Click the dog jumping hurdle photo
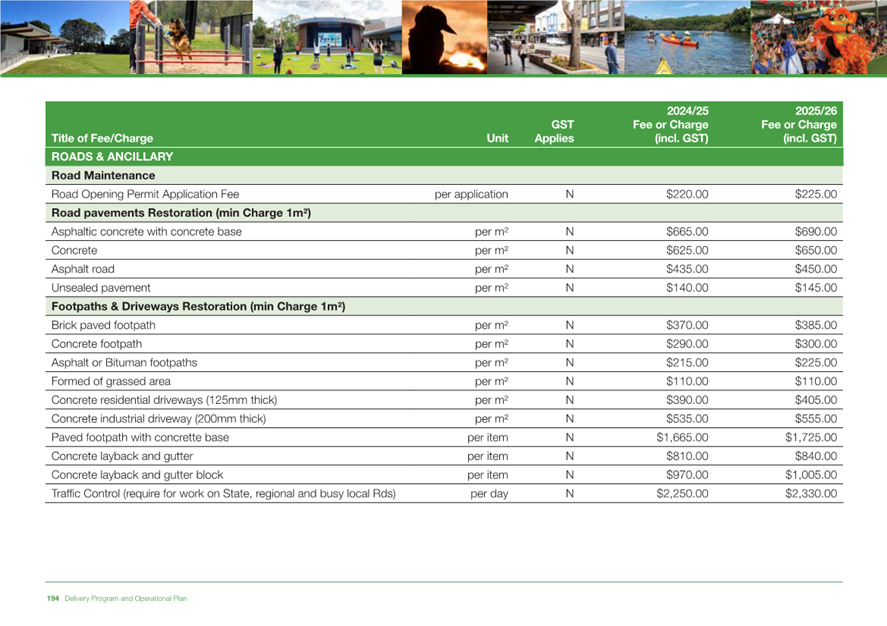The width and height of the screenshot is (887, 626). tap(191, 37)
